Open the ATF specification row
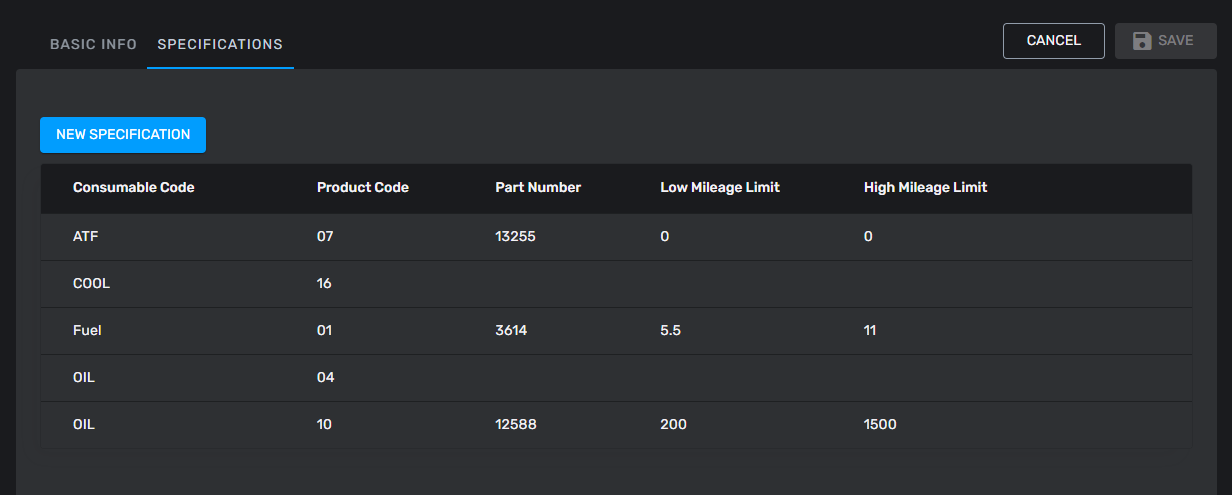The height and width of the screenshot is (495, 1232). tap(85, 237)
